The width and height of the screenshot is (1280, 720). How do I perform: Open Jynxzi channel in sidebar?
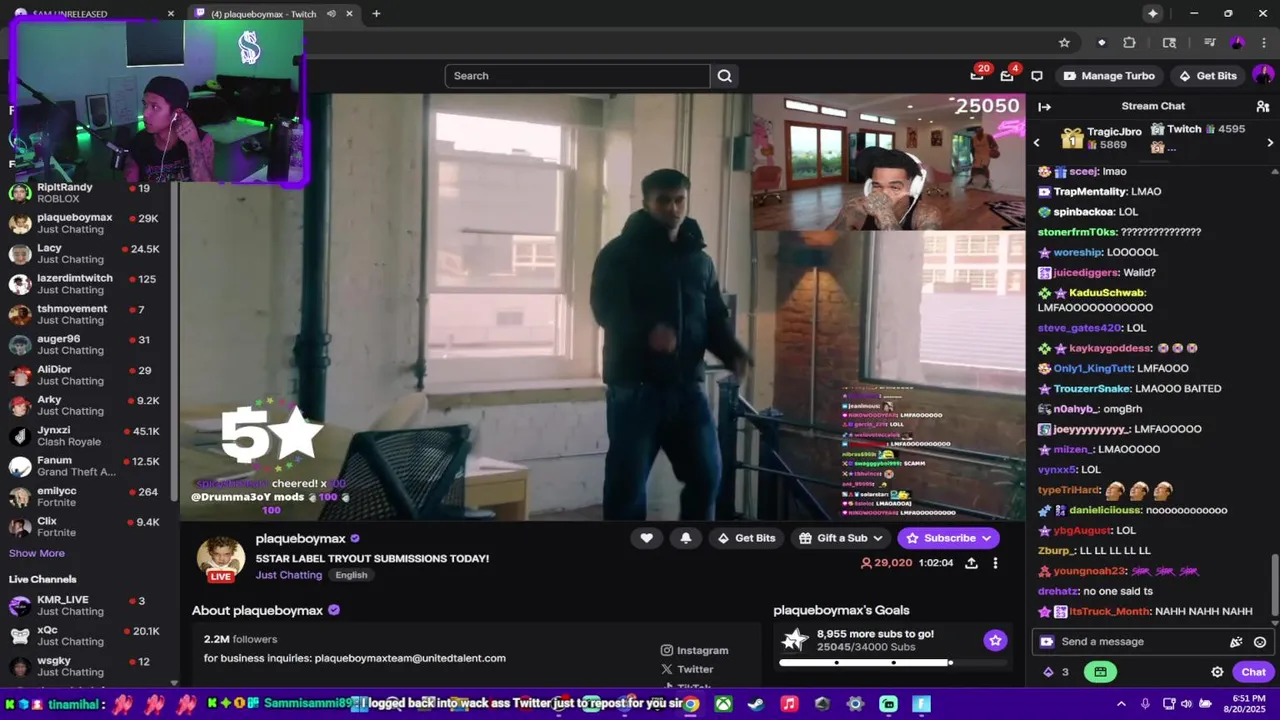point(88,436)
